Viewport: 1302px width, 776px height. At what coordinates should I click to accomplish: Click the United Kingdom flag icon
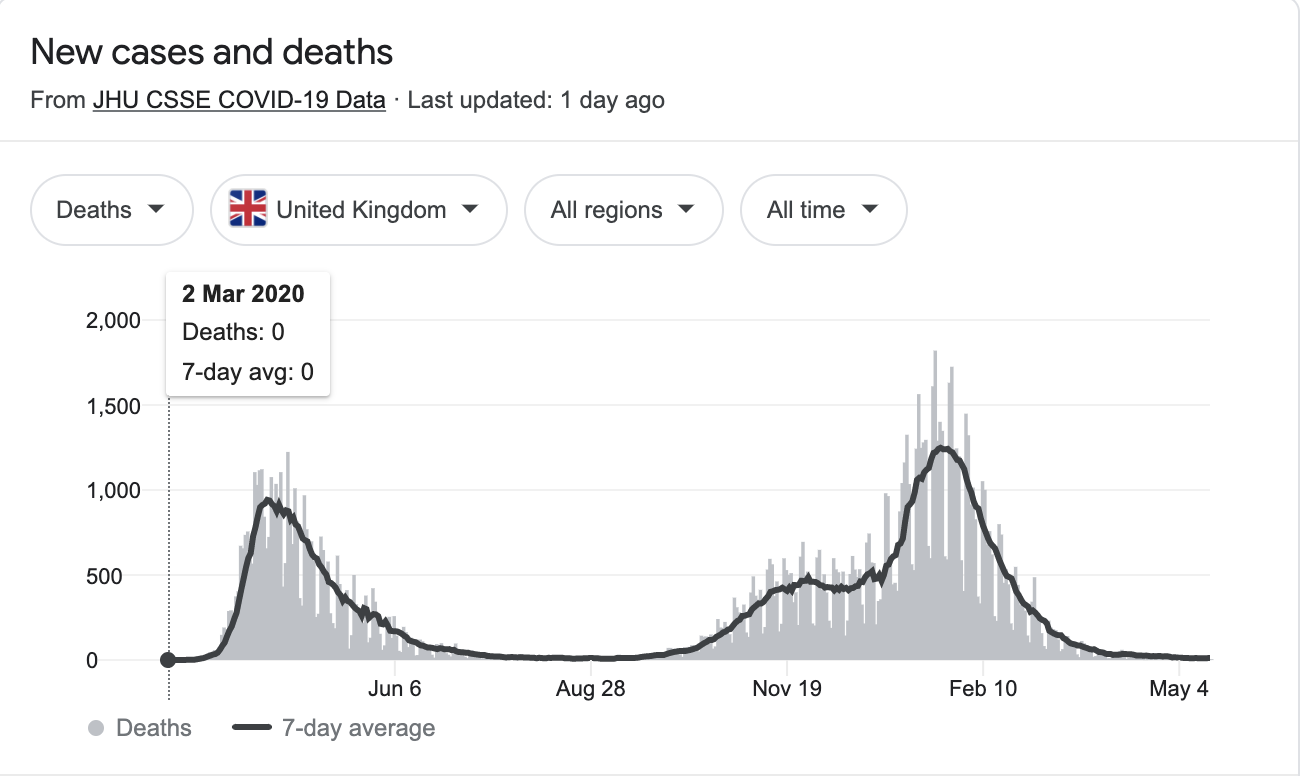coord(247,210)
